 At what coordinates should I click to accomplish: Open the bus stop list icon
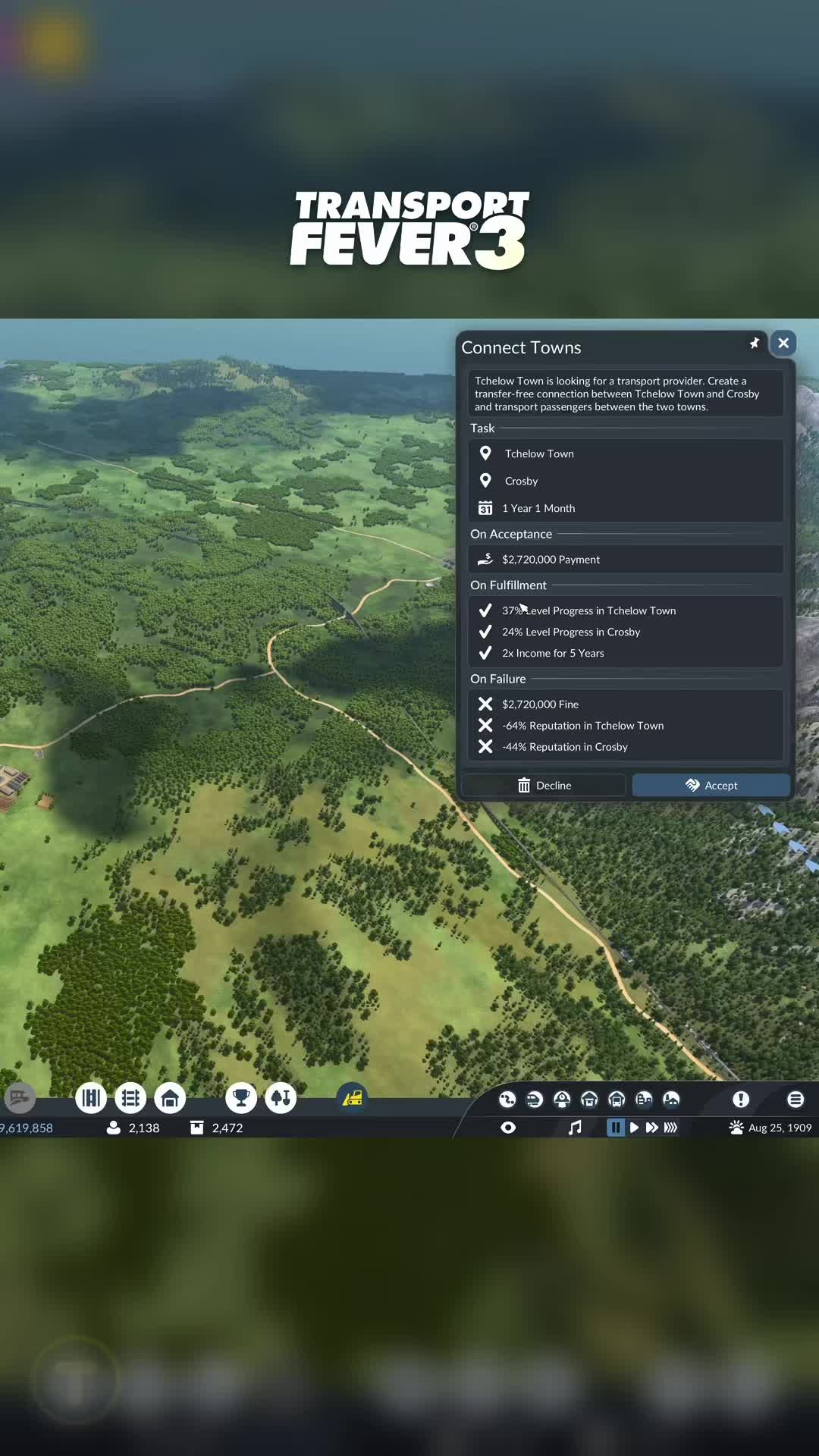pyautogui.click(x=617, y=1099)
